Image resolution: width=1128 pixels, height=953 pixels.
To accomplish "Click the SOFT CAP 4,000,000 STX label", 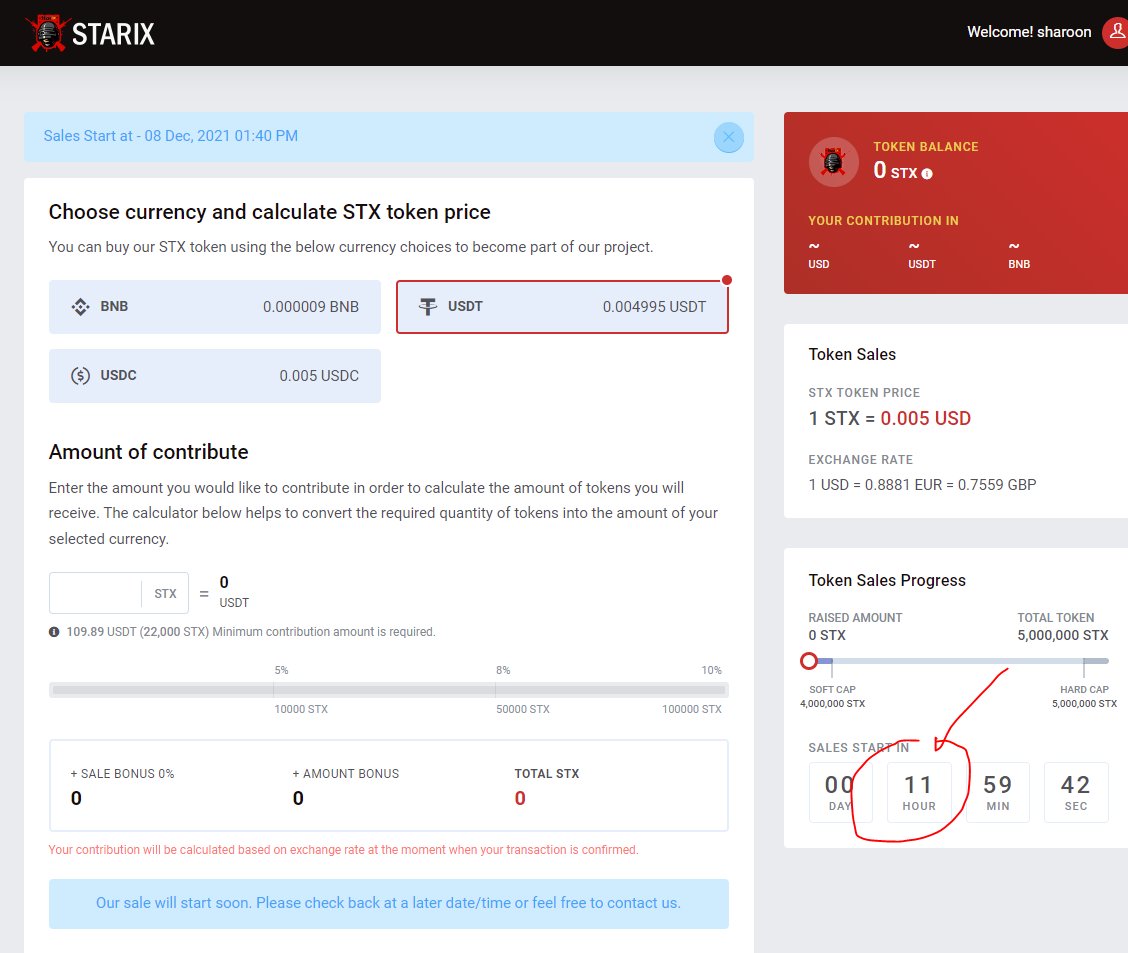I will click(x=832, y=696).
